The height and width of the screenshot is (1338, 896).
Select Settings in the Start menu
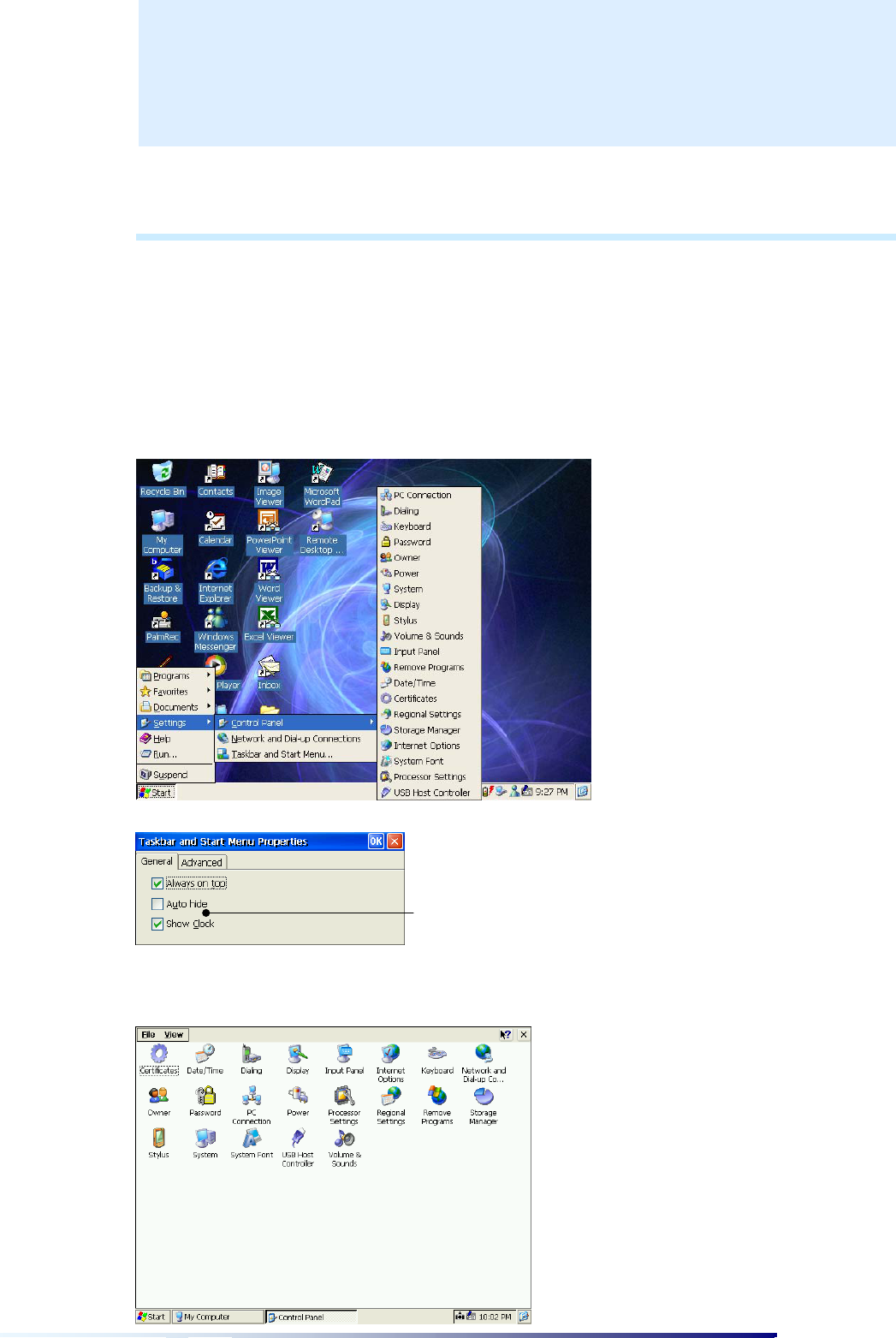point(175,723)
